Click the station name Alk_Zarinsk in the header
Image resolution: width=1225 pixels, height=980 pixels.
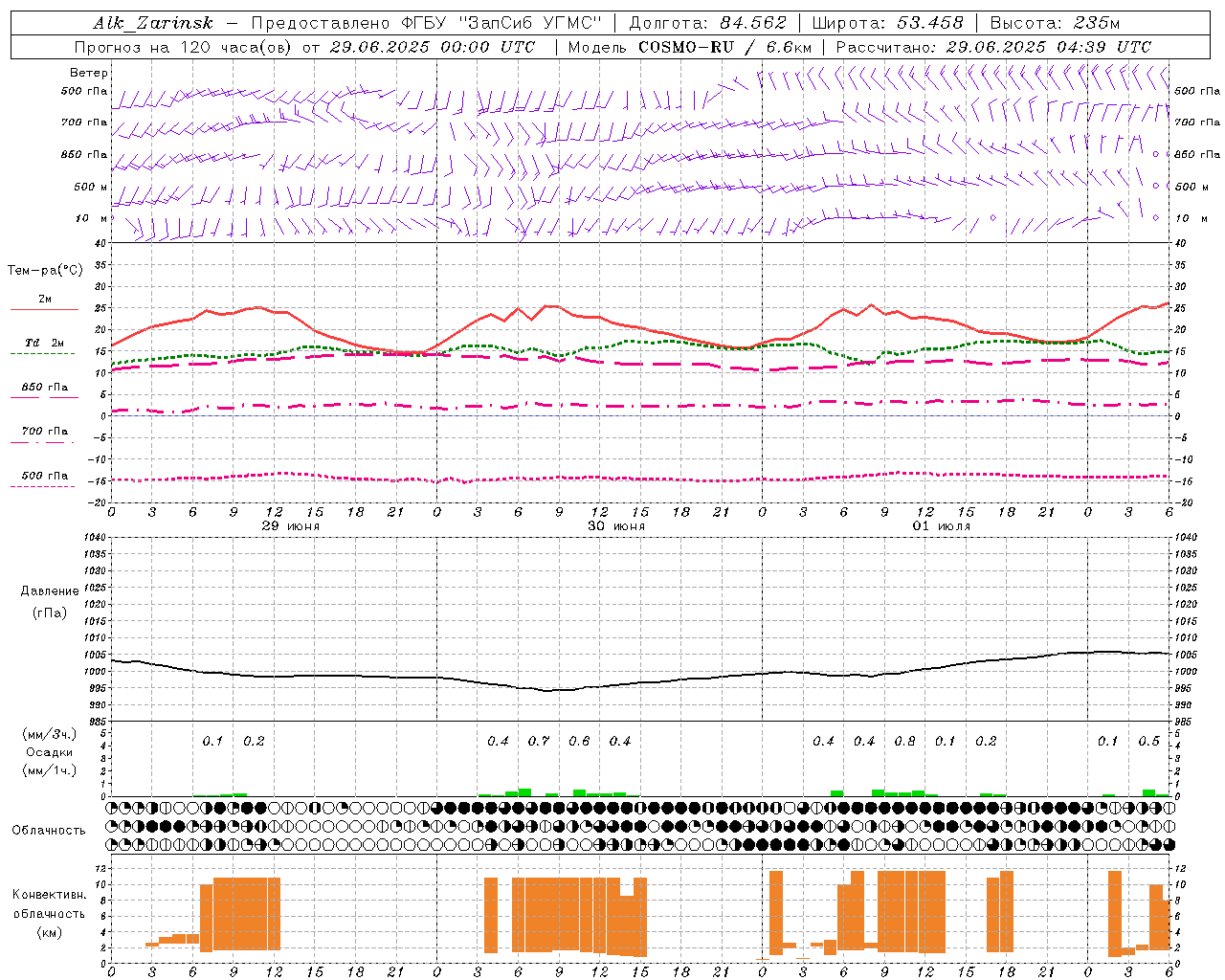pyautogui.click(x=153, y=23)
